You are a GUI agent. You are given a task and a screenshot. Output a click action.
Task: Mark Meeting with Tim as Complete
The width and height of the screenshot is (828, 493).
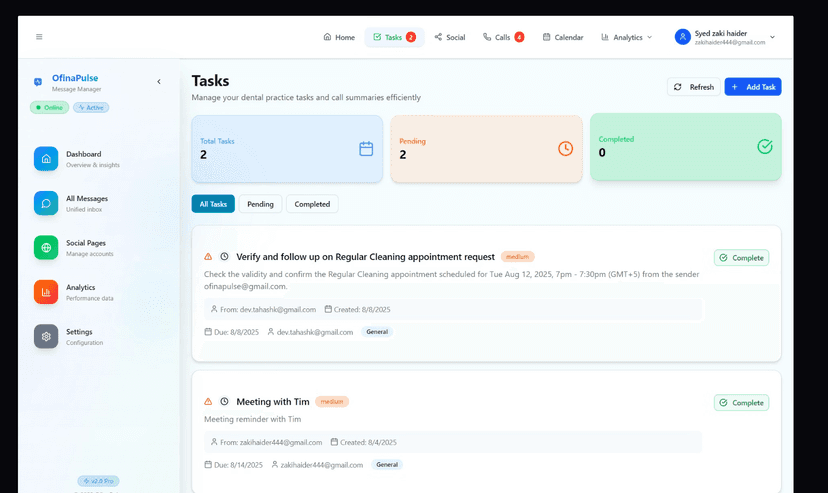click(741, 403)
